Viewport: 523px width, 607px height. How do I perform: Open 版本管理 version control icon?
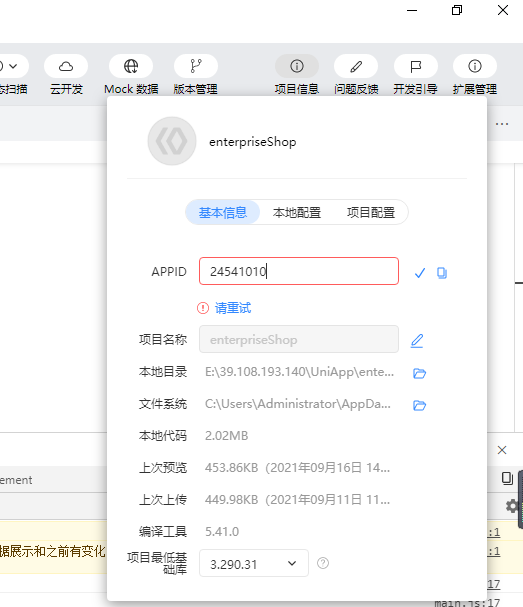[x=196, y=66]
